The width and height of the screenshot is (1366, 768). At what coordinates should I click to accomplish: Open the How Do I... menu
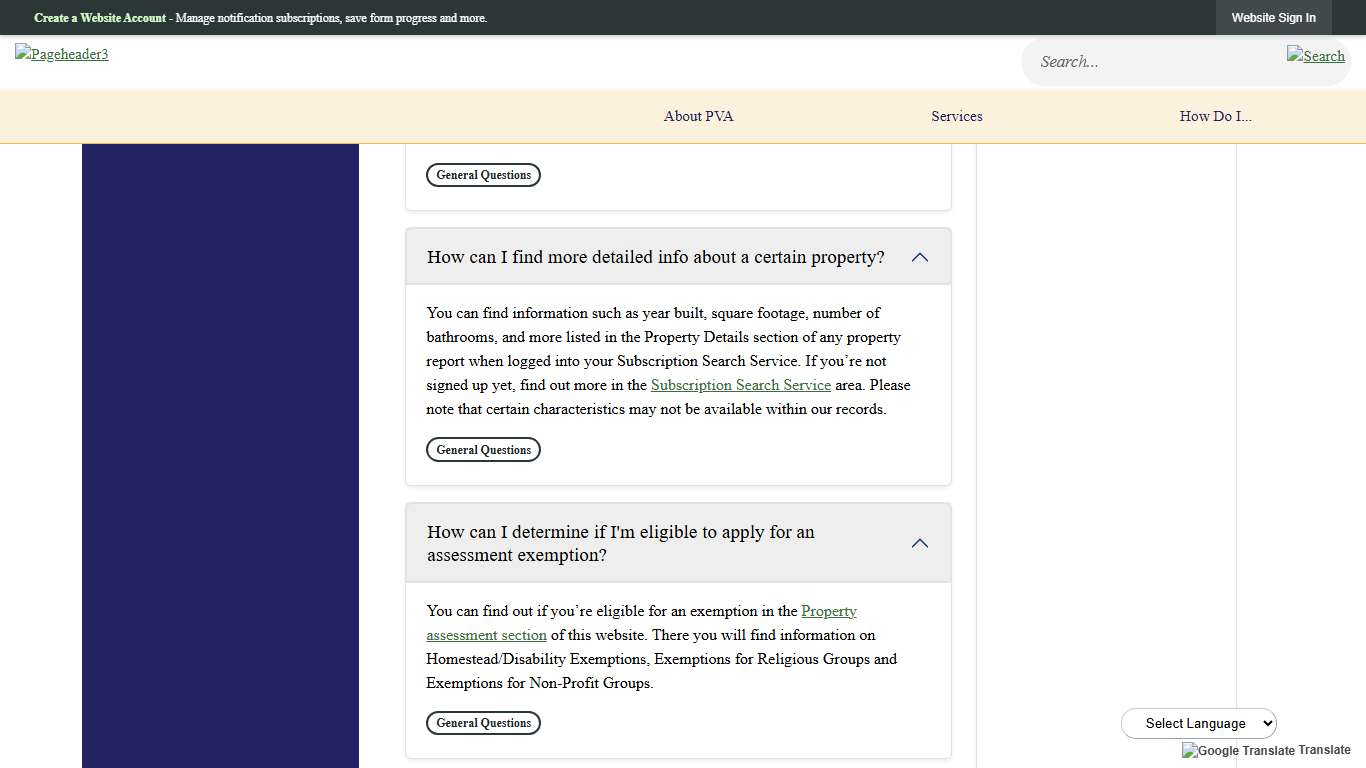point(1215,116)
